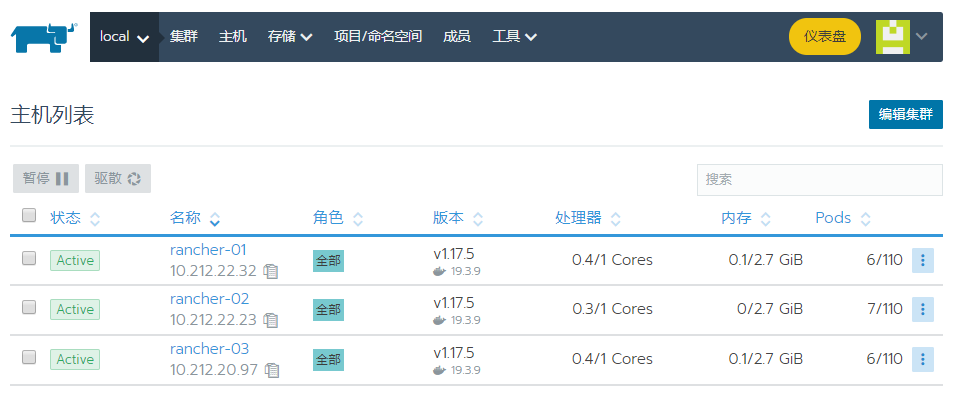
Task: Open the rancher-02 host link
Action: pyautogui.click(x=210, y=299)
